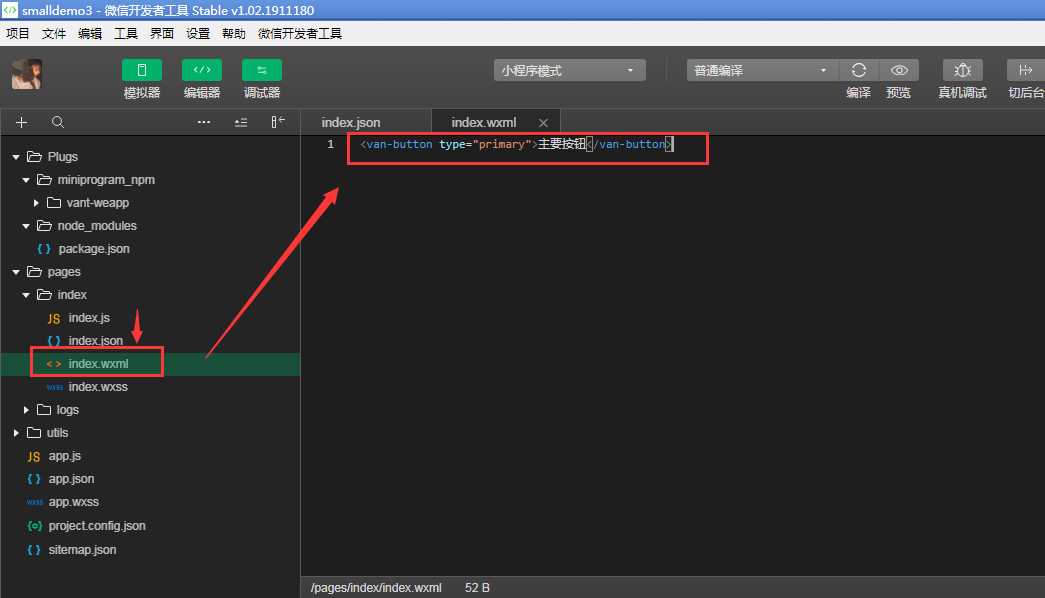The width and height of the screenshot is (1045, 598).
Task: Click the file tree sort/list icon
Action: click(241, 123)
